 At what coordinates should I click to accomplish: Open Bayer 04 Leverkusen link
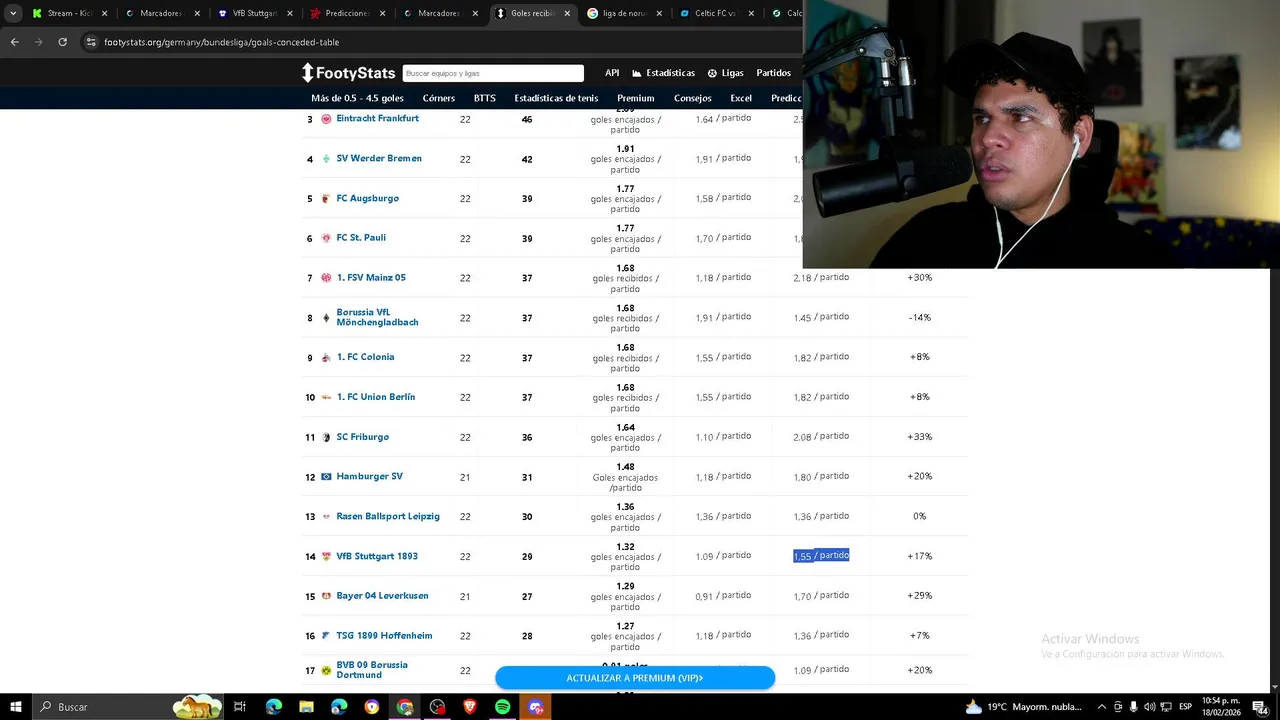[382, 595]
